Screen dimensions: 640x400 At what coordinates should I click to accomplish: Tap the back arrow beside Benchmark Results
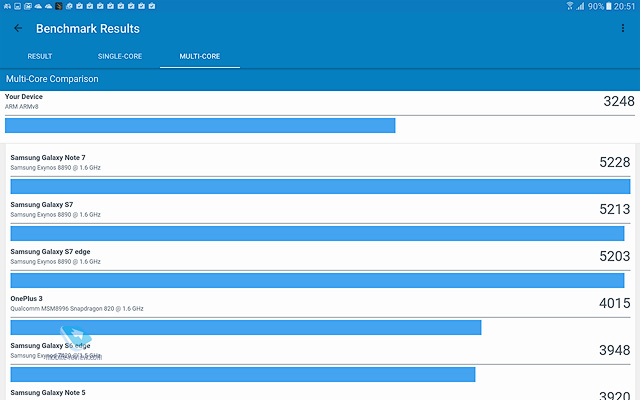click(x=18, y=28)
